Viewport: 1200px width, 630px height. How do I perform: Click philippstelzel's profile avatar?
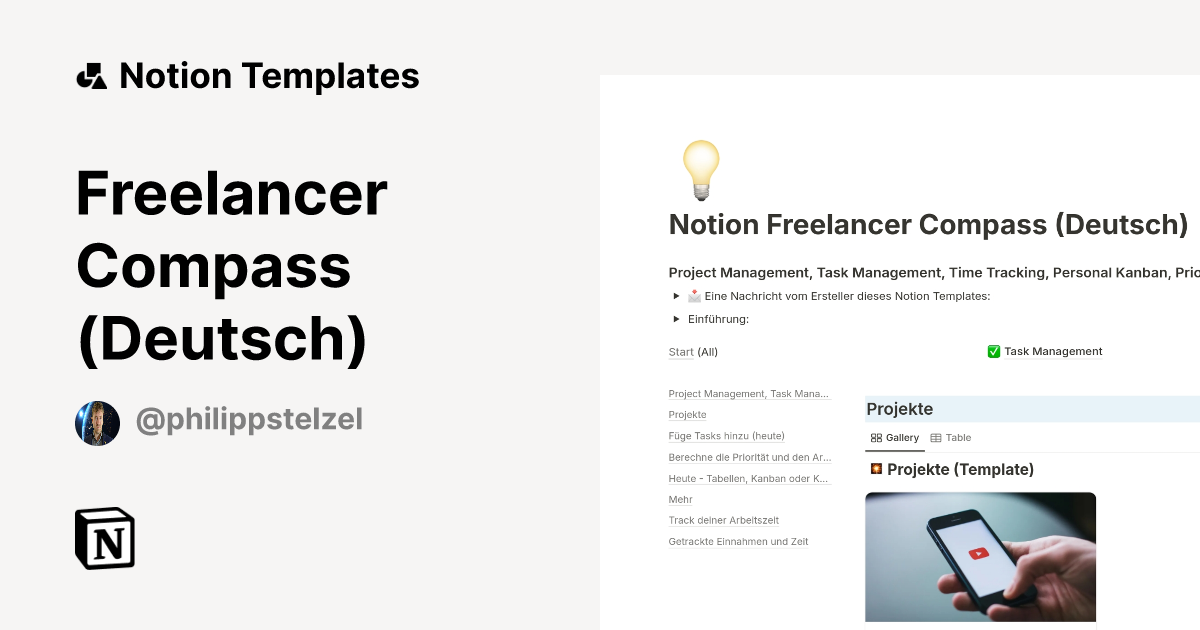click(97, 422)
